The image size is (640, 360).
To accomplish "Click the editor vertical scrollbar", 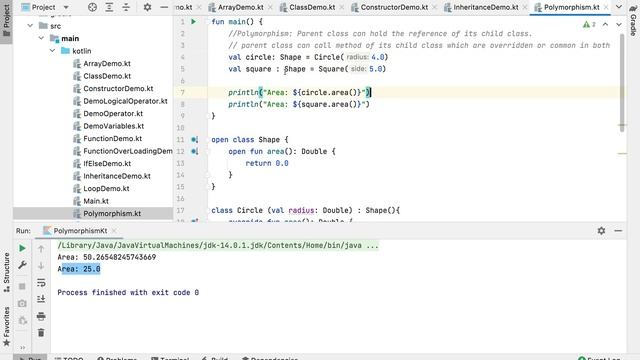I will pos(622,82).
